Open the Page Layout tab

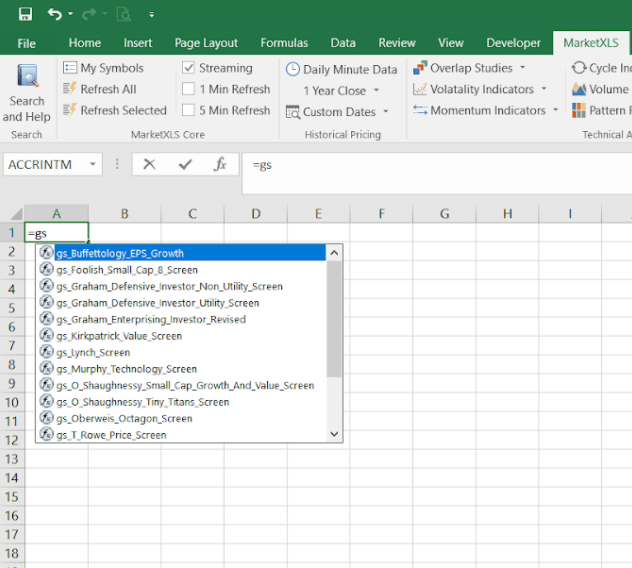point(206,43)
